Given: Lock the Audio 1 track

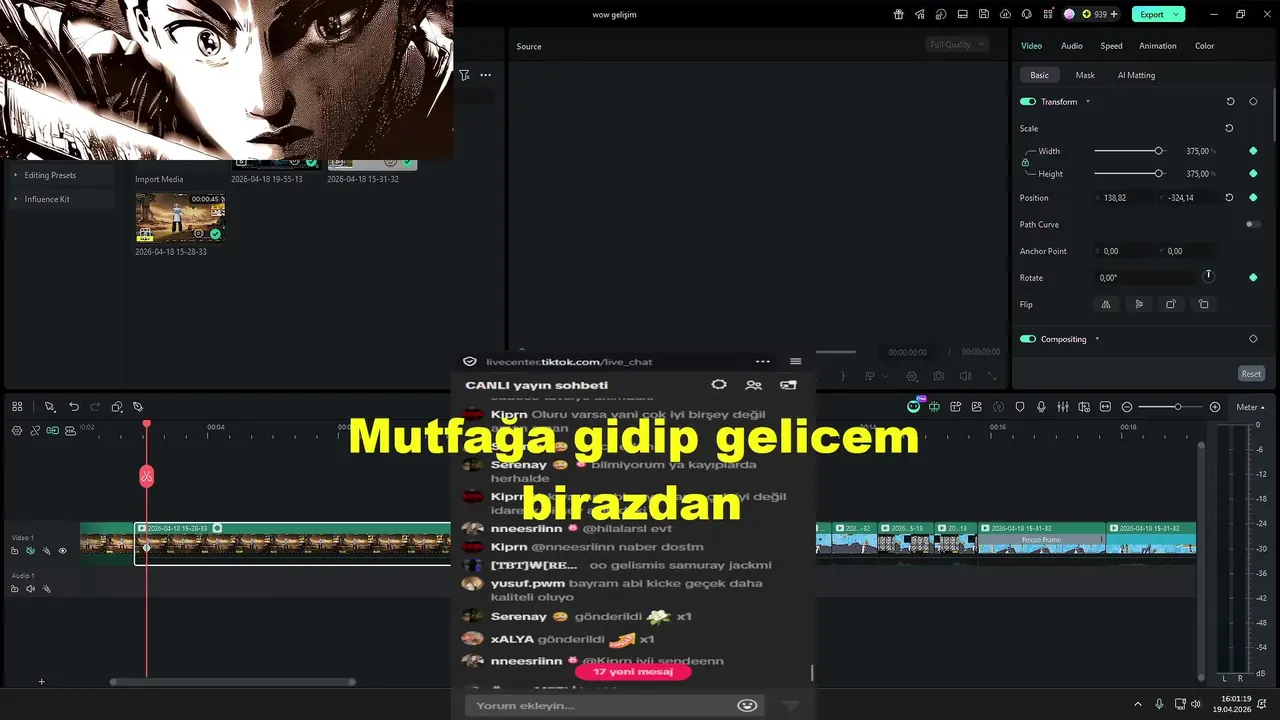Looking at the screenshot, I should coord(15,589).
